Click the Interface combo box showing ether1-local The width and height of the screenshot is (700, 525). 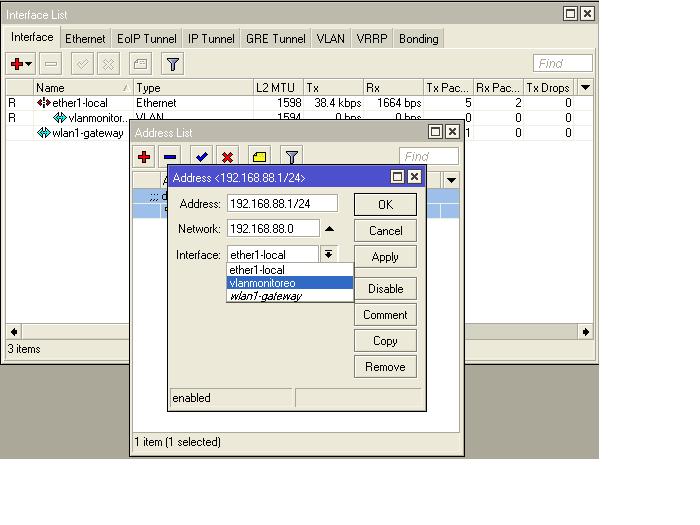273,254
